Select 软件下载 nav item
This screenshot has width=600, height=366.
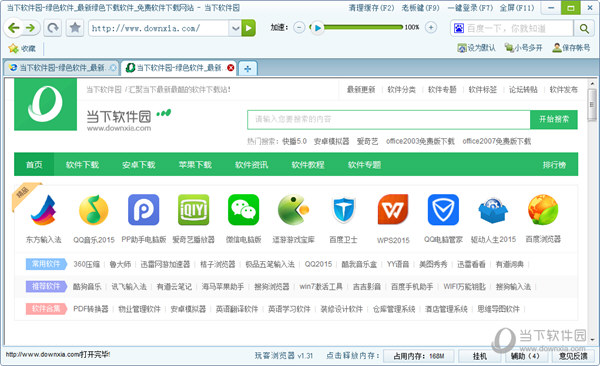click(x=82, y=165)
